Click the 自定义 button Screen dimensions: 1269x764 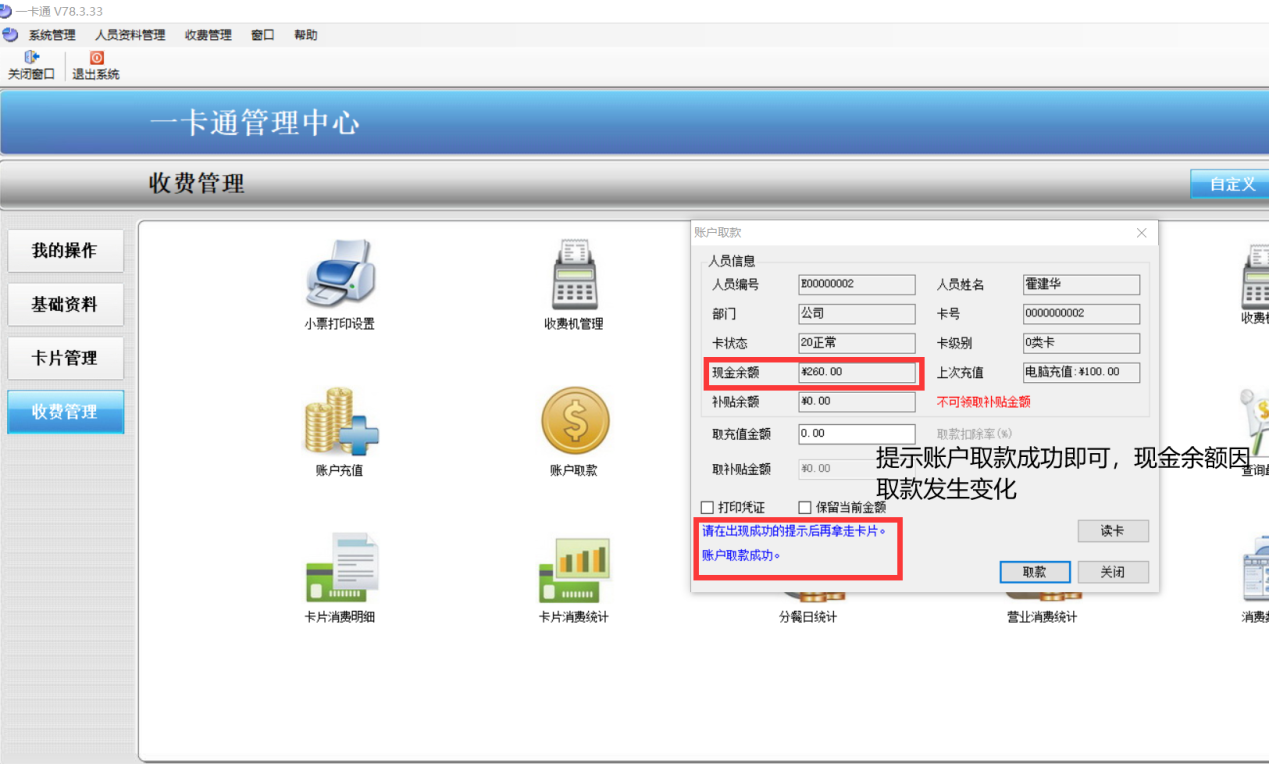(1230, 184)
